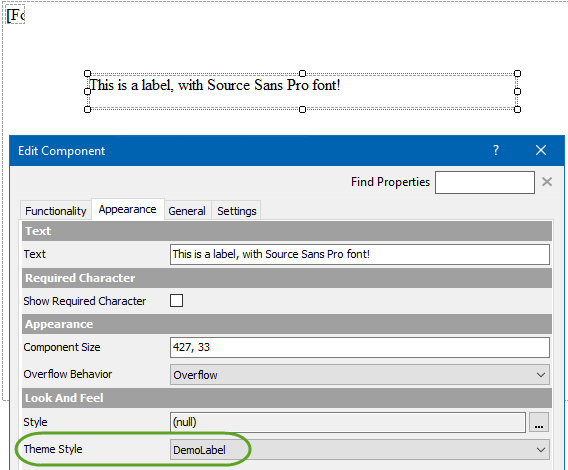Open the Style ellipsis browse button
This screenshot has width=568, height=470.
point(539,422)
